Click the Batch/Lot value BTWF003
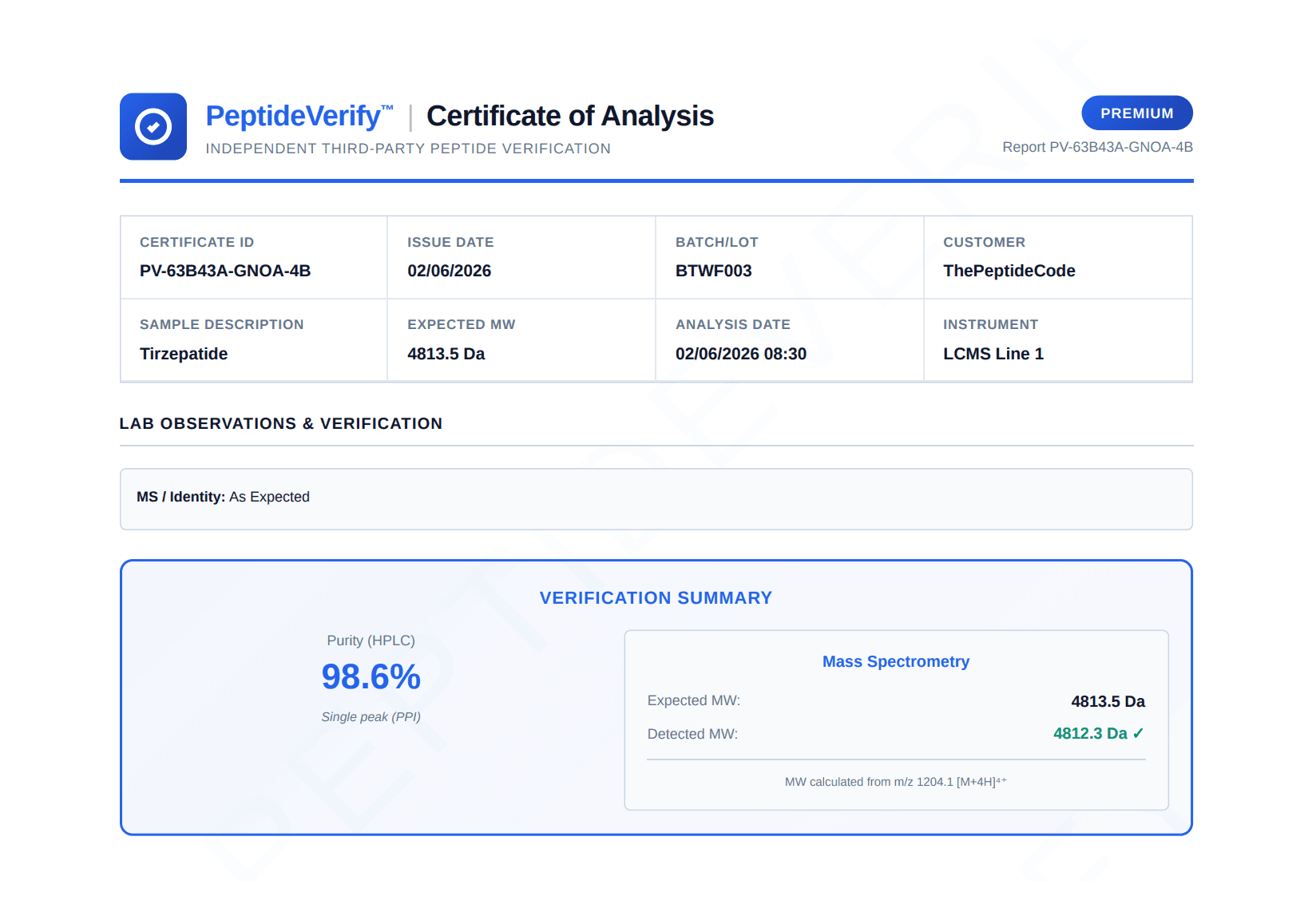This screenshot has height=916, width=1316. point(714,271)
